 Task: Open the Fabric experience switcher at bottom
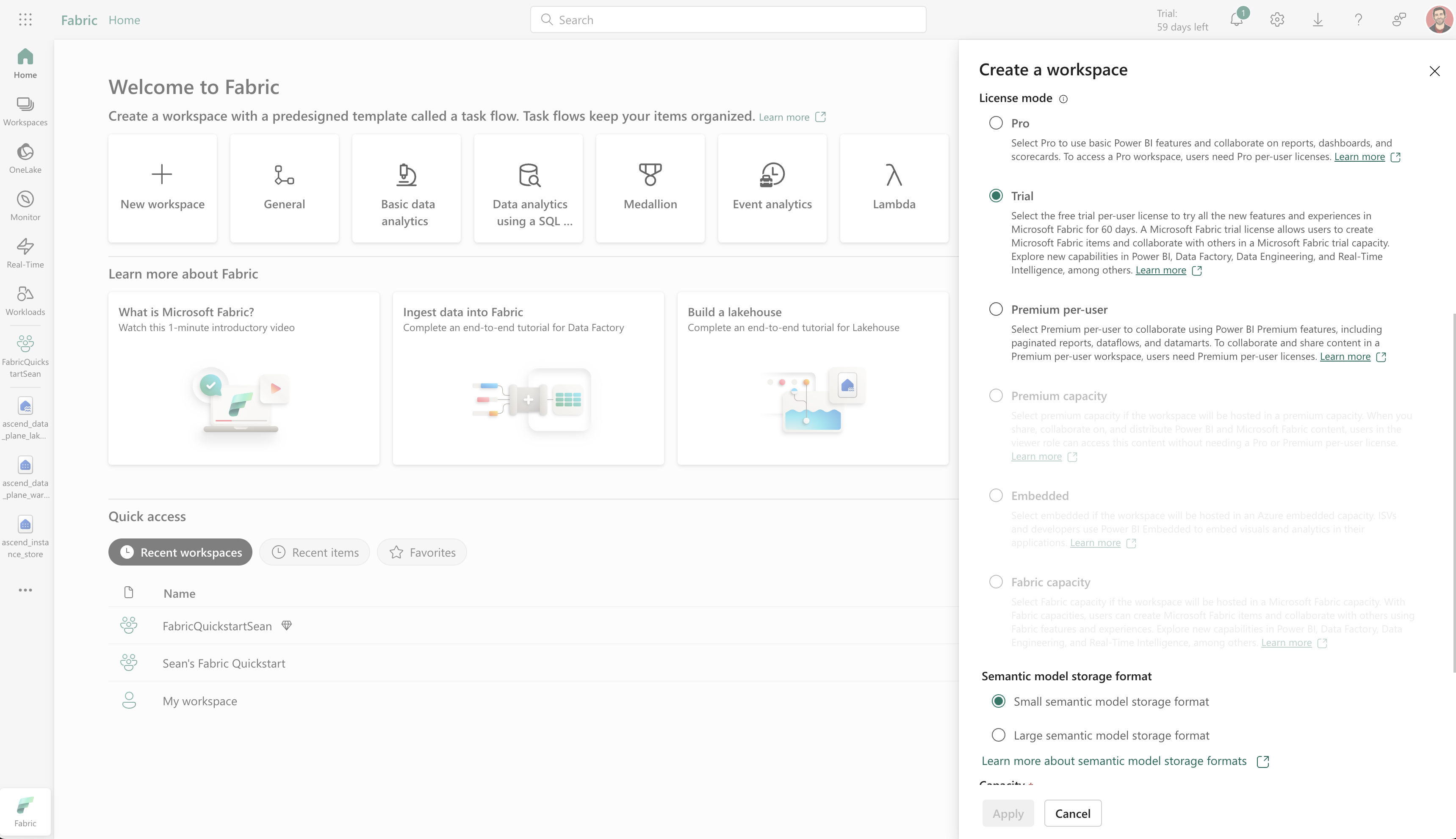click(25, 811)
